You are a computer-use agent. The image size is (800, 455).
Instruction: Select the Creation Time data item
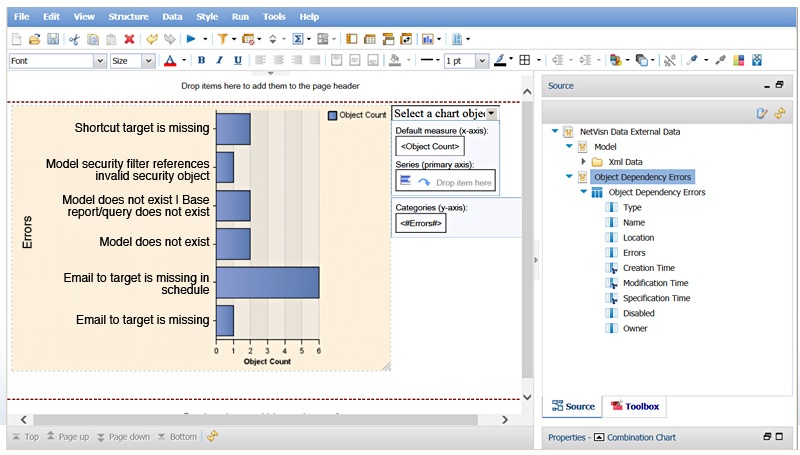point(648,268)
